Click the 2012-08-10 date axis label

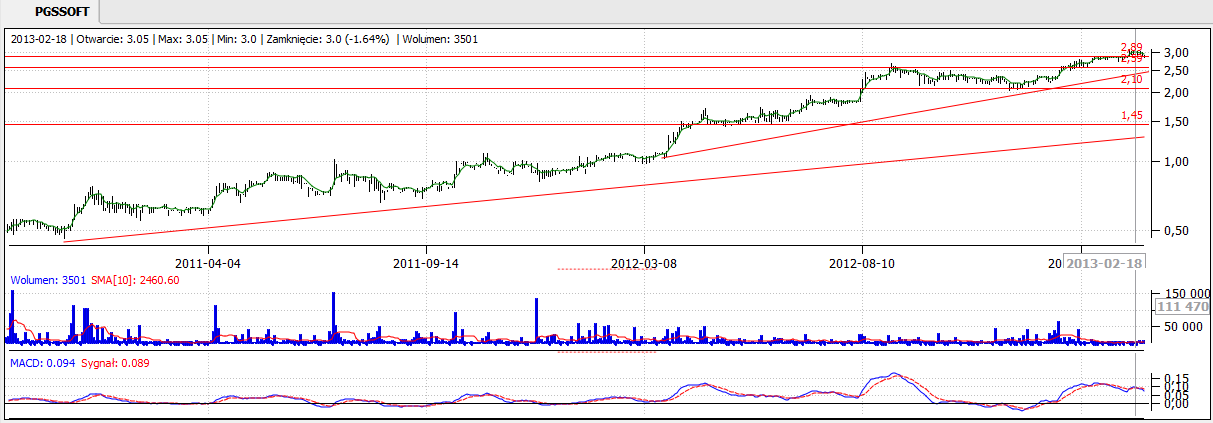(862, 264)
